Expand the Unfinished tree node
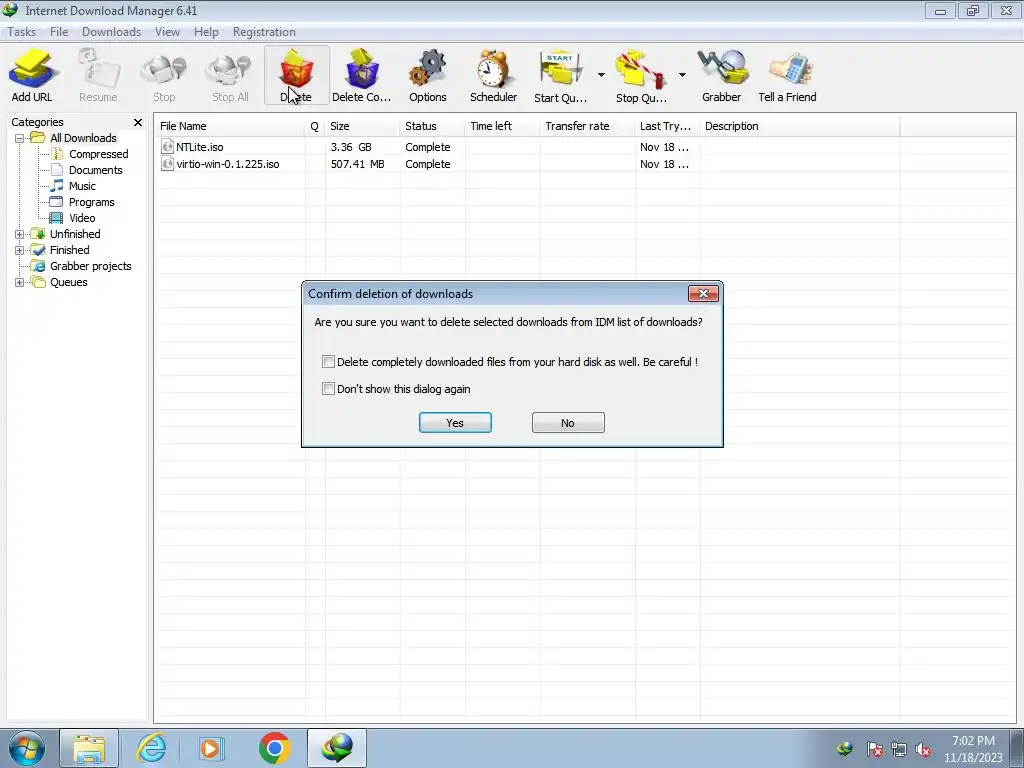Viewport: 1024px width, 768px height. (20, 234)
